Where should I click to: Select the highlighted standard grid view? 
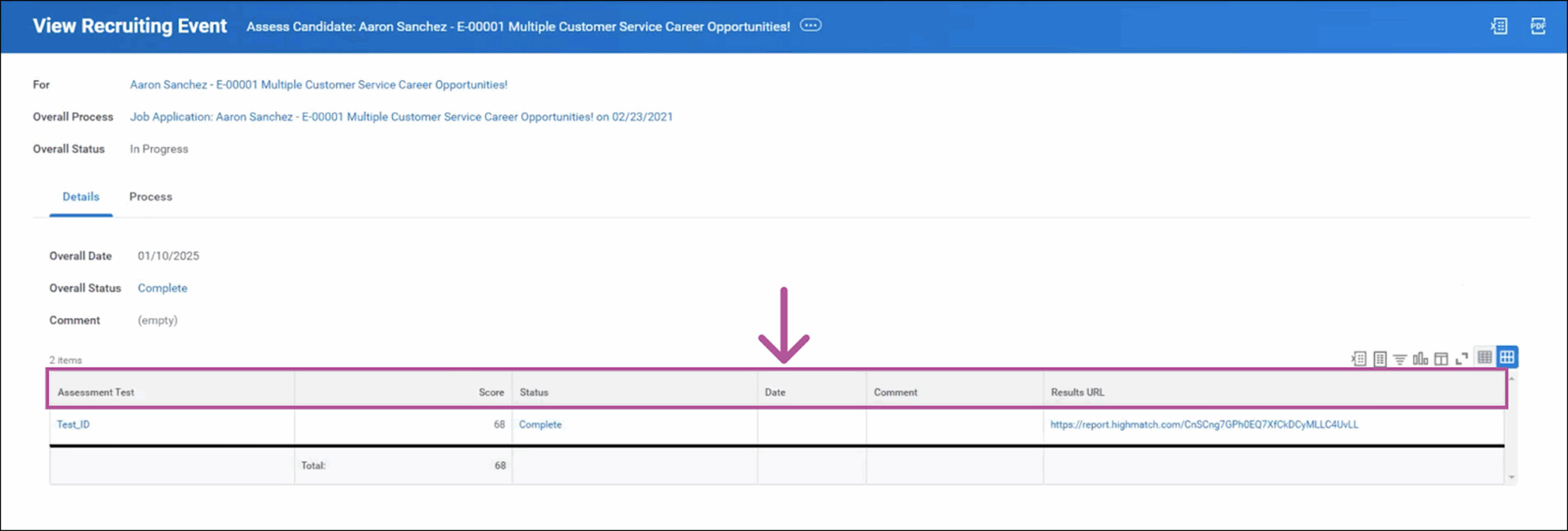(1507, 357)
